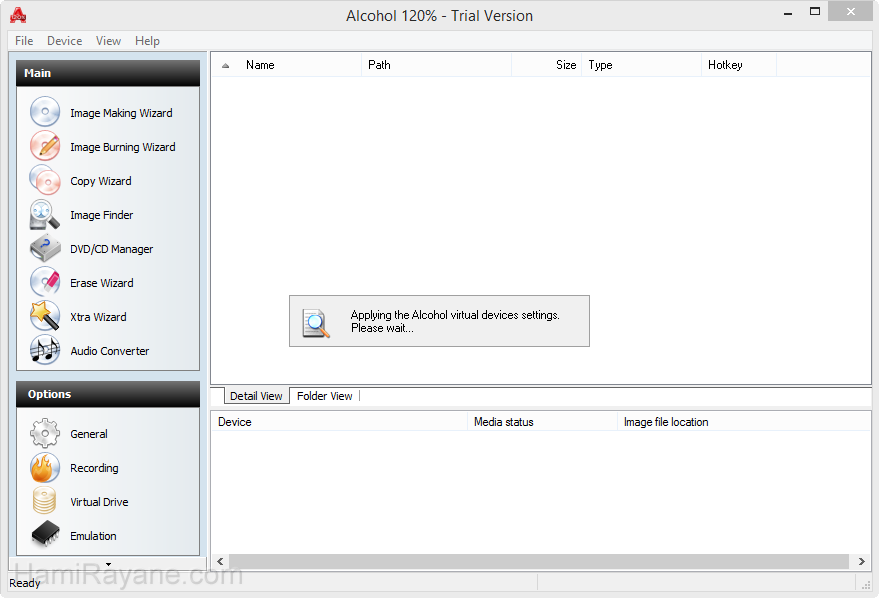Click the sort arrow column header
This screenshot has height=598, width=879.
click(x=225, y=65)
